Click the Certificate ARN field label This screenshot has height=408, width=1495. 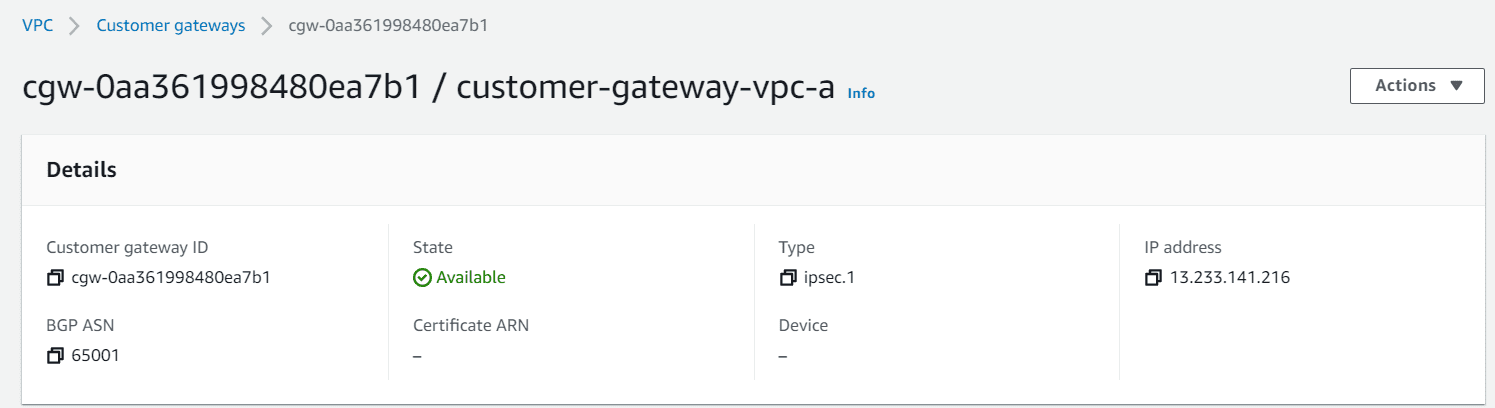point(470,325)
